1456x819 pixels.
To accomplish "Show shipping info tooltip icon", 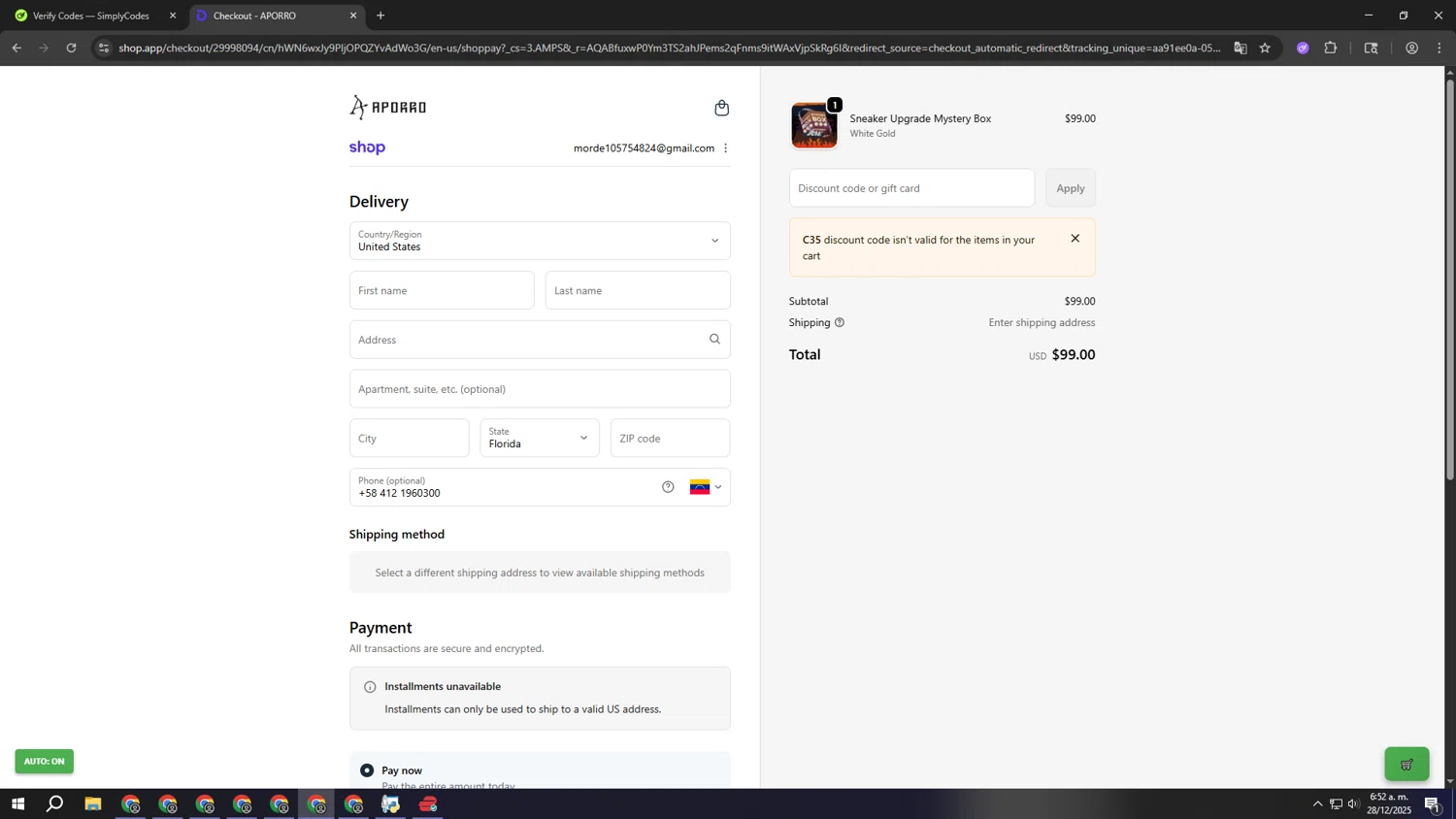I will 840,322.
